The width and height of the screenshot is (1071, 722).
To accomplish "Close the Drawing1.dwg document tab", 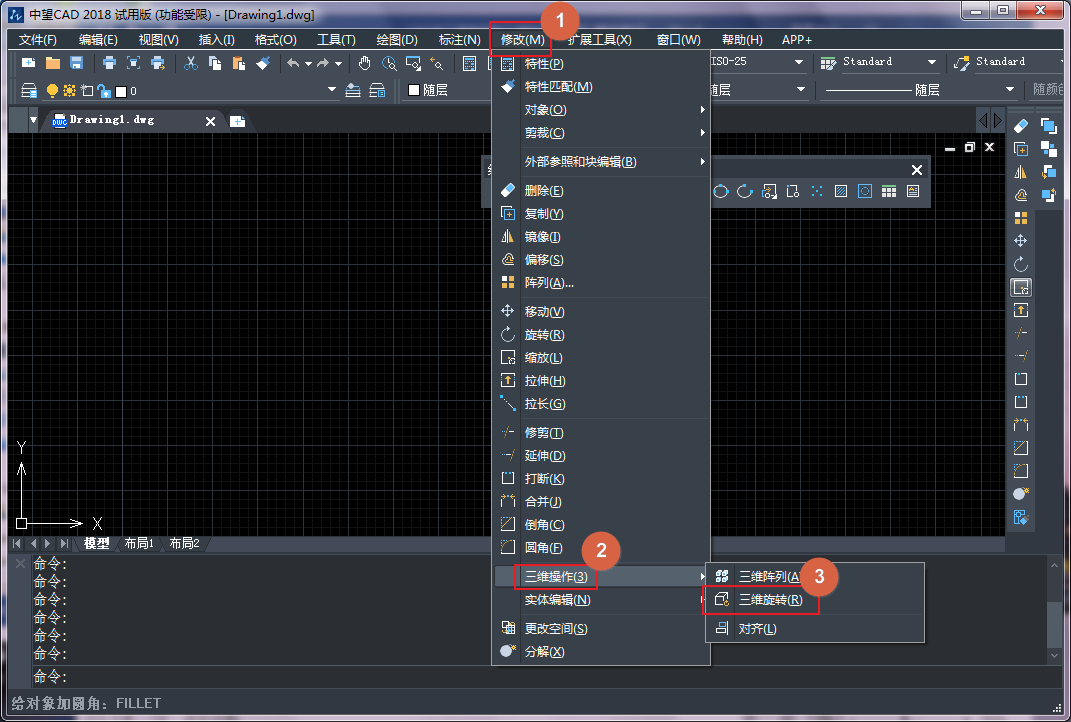I will [210, 121].
